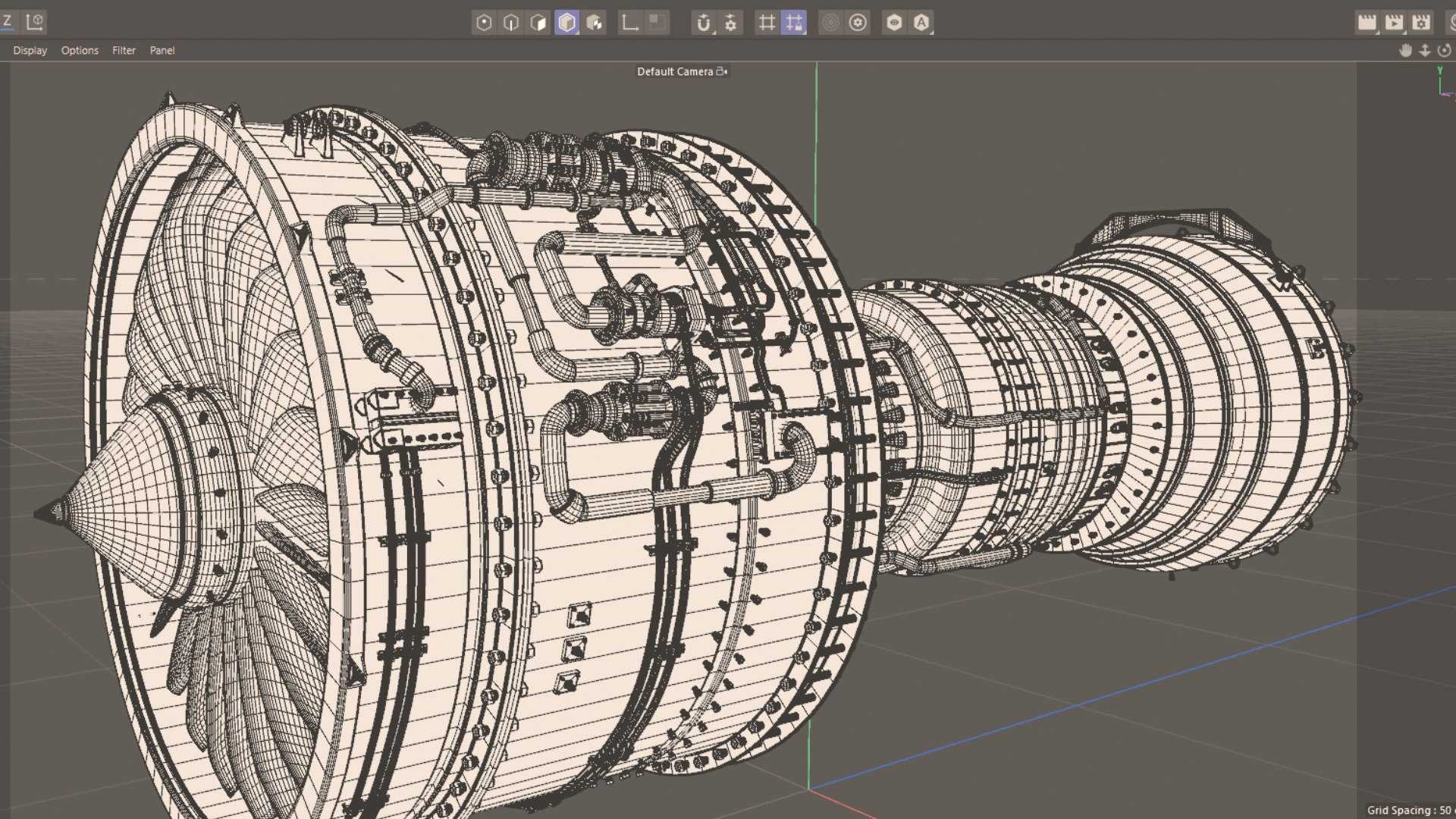Click Render View clapperboard icon
The image size is (1456, 819).
(x=1367, y=23)
